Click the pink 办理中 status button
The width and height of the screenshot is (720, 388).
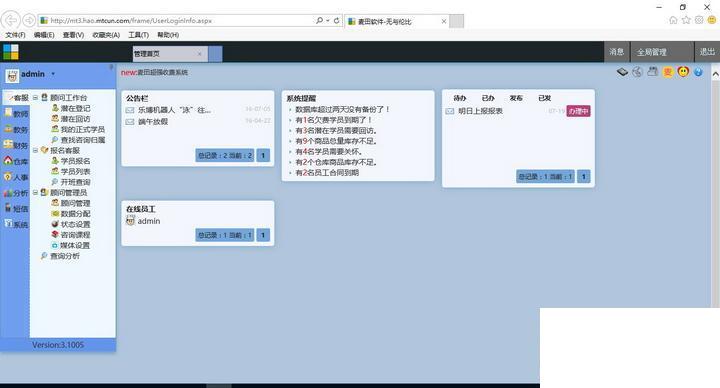coord(578,111)
